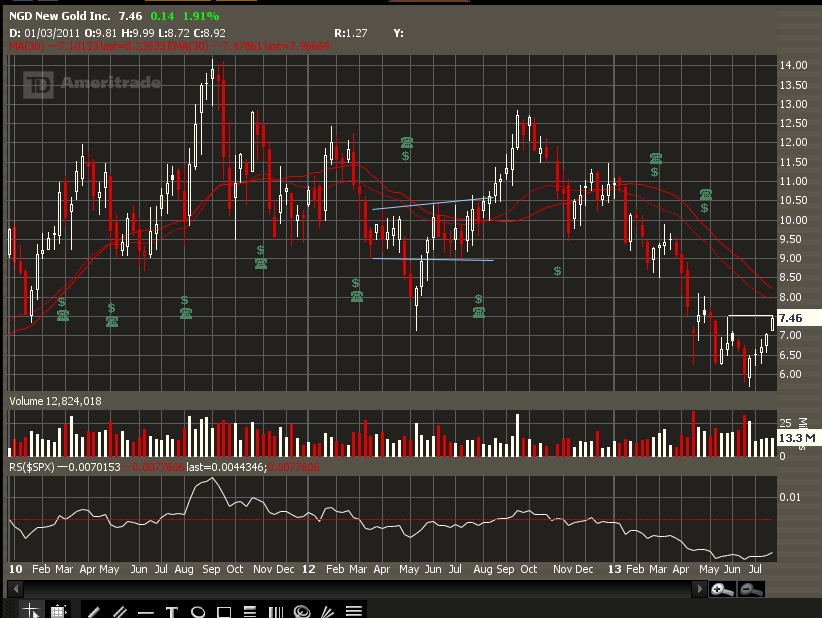The image size is (822, 618).
Task: Select the rectangle drawing tool
Action: tap(224, 611)
